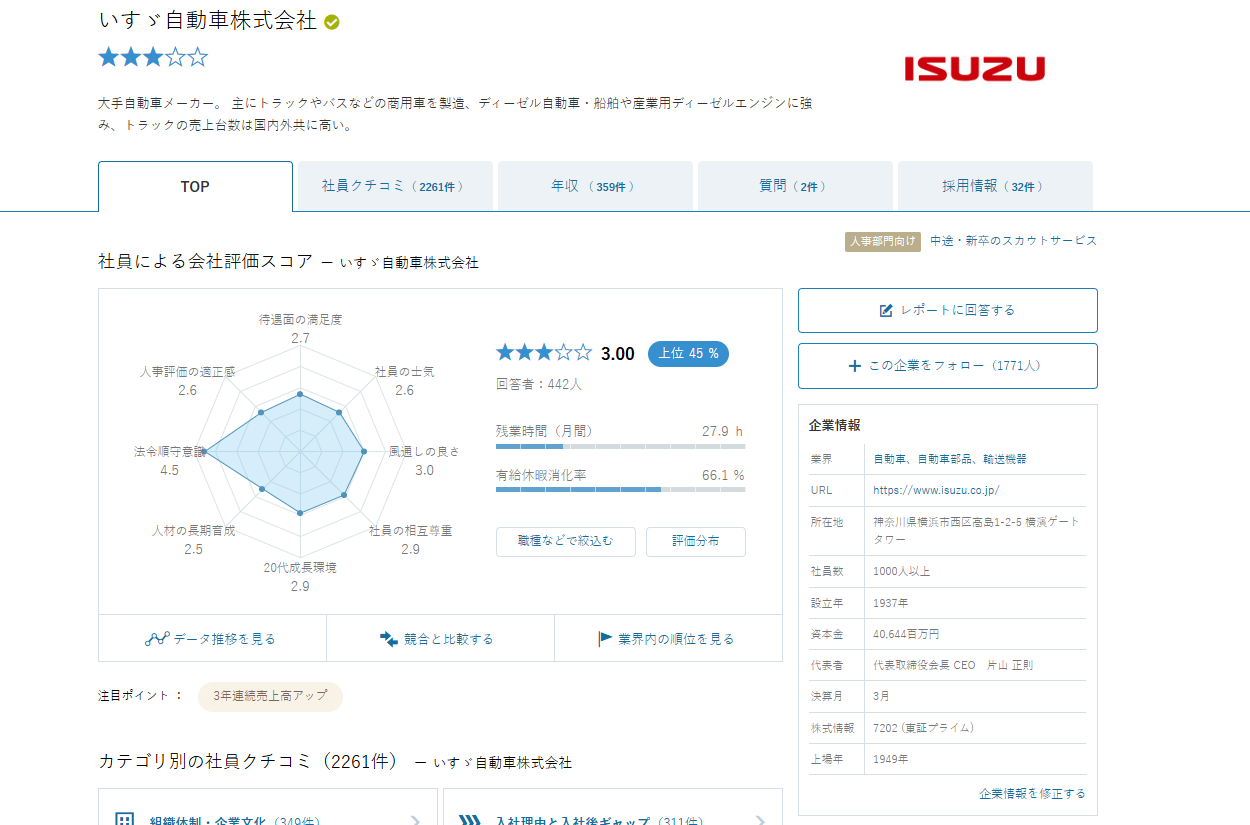Click the 職種などで絞込む button
Image resolution: width=1250 pixels, height=825 pixels.
[565, 542]
